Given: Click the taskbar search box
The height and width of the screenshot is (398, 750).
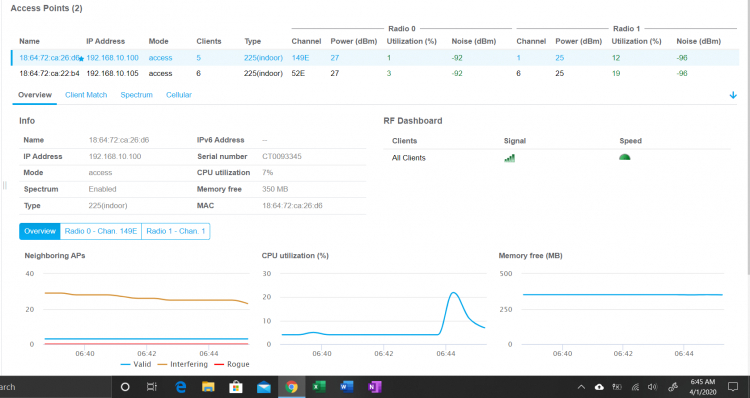Looking at the screenshot, I should (55, 387).
